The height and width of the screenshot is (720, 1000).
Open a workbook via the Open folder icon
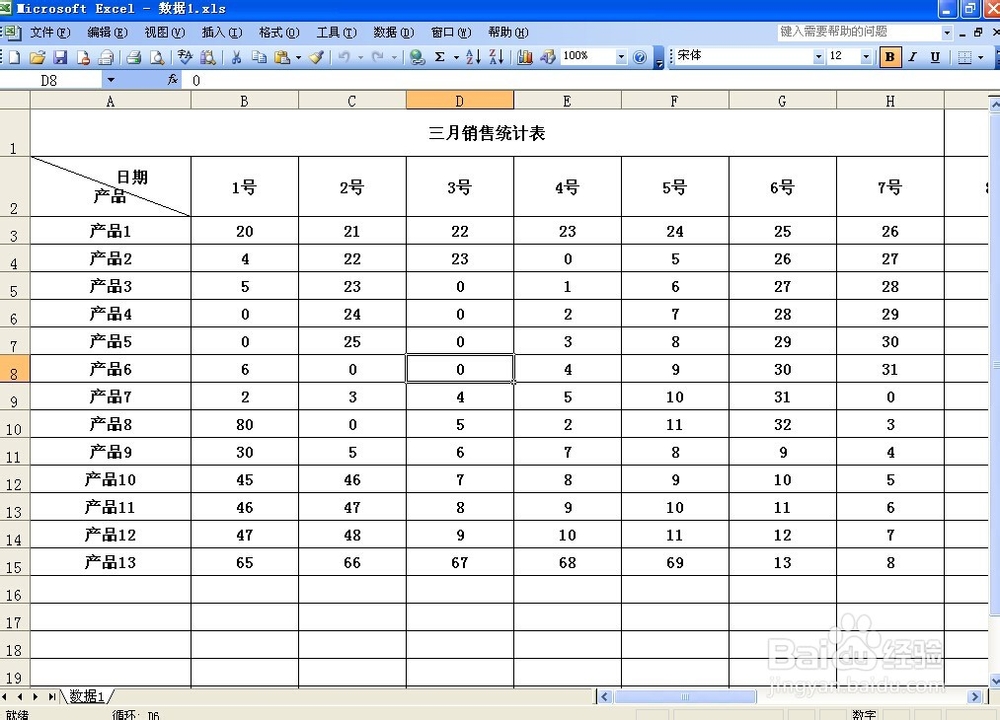[39, 57]
